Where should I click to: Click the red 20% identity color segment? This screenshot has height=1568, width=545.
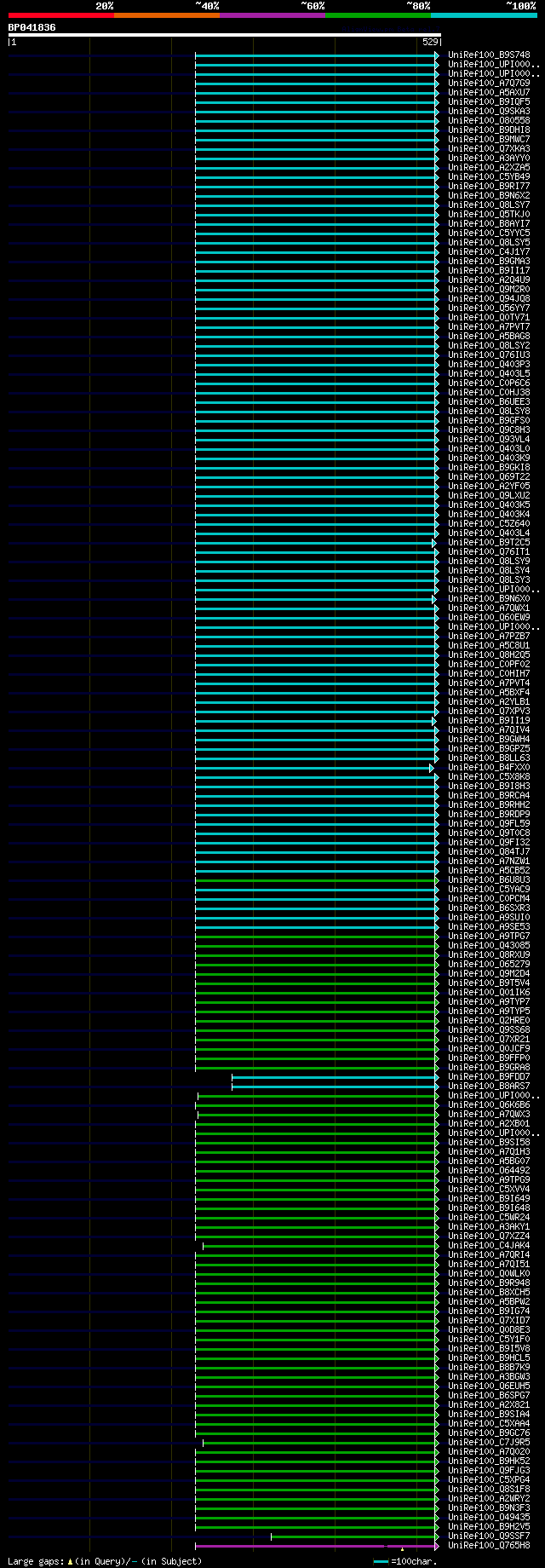click(61, 15)
